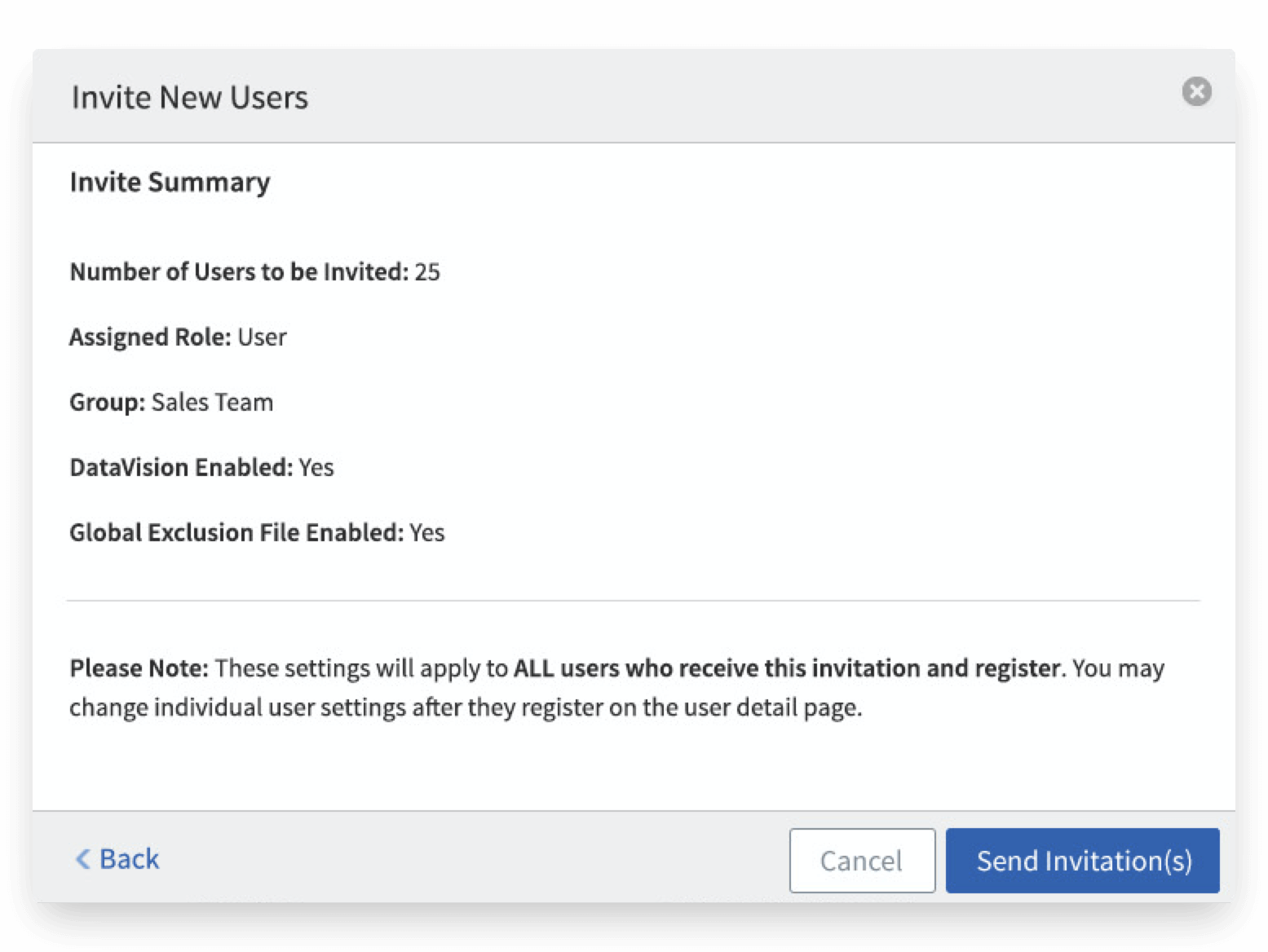Click the Back chevron arrow icon

(x=82, y=859)
